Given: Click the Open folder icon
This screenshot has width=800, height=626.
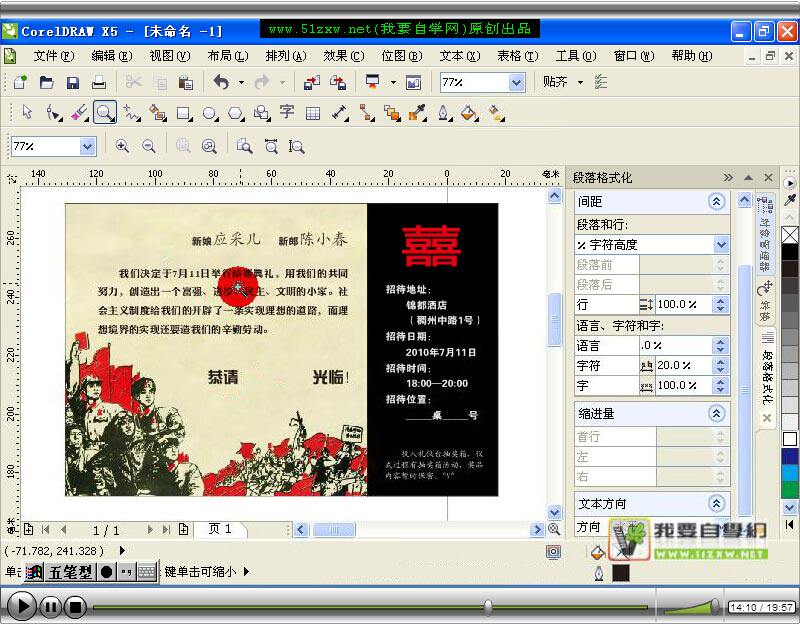Looking at the screenshot, I should click(x=46, y=82).
